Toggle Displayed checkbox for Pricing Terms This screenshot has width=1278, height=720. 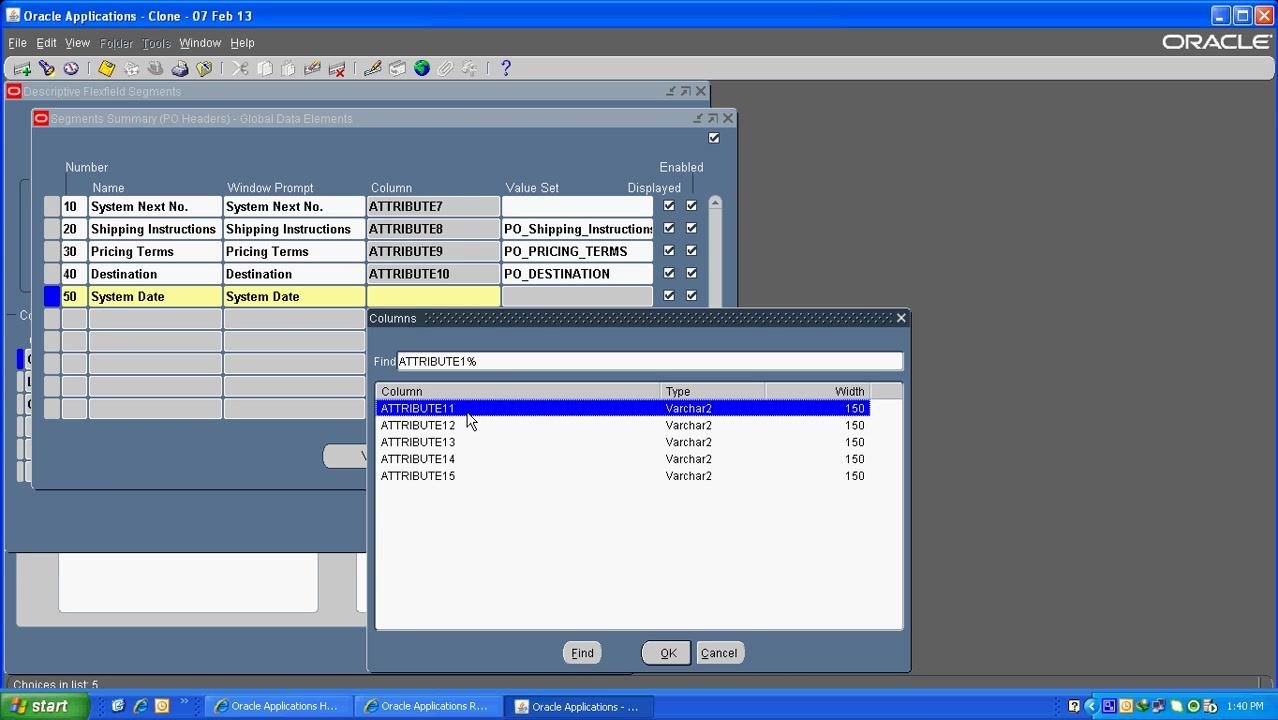669,251
